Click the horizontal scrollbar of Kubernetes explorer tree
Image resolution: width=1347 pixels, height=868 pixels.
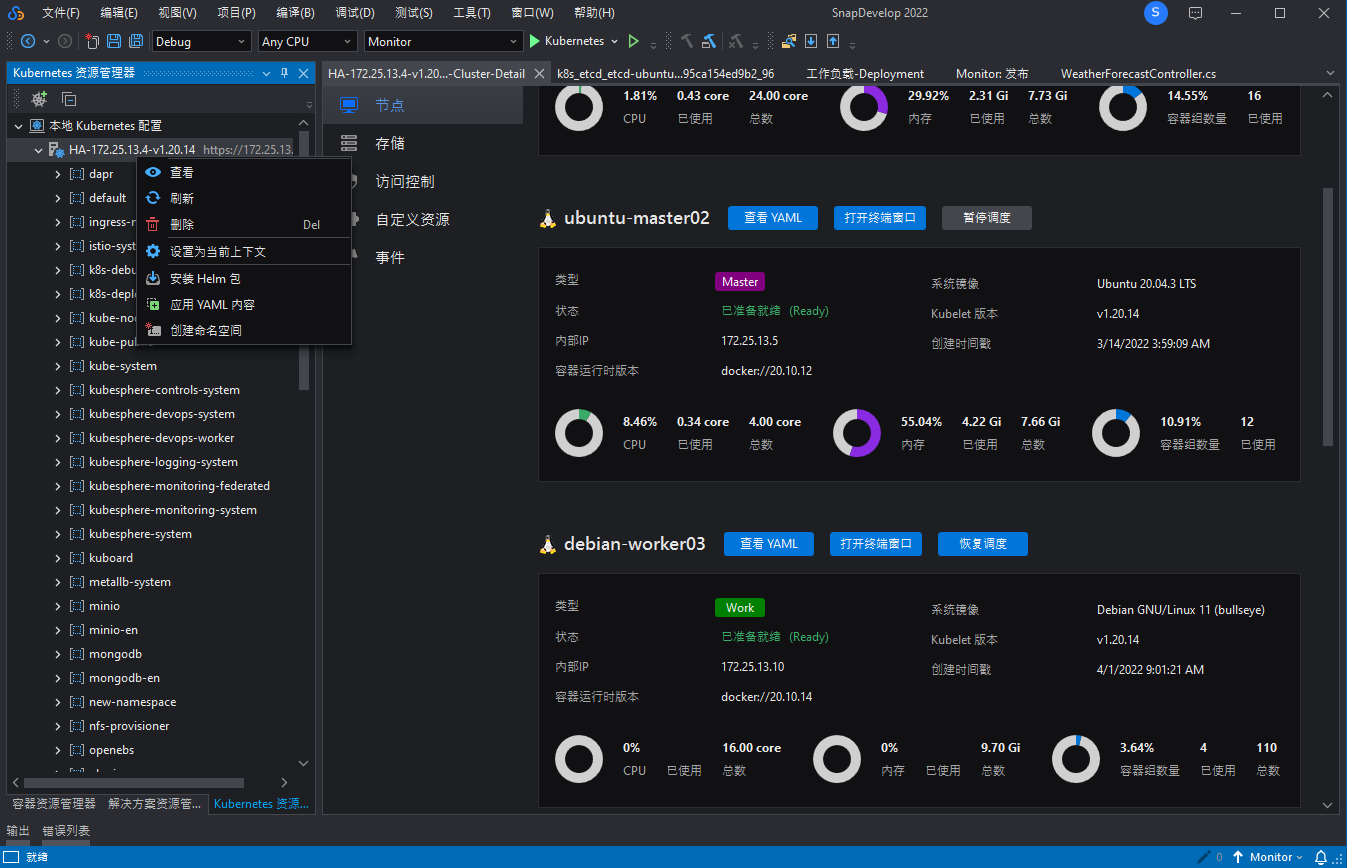pos(134,783)
